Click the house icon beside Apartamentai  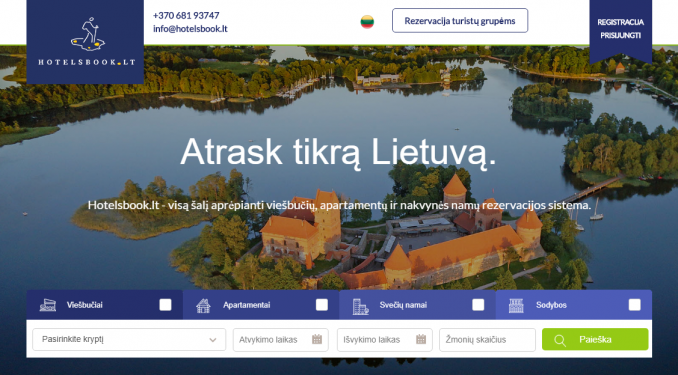click(x=203, y=305)
